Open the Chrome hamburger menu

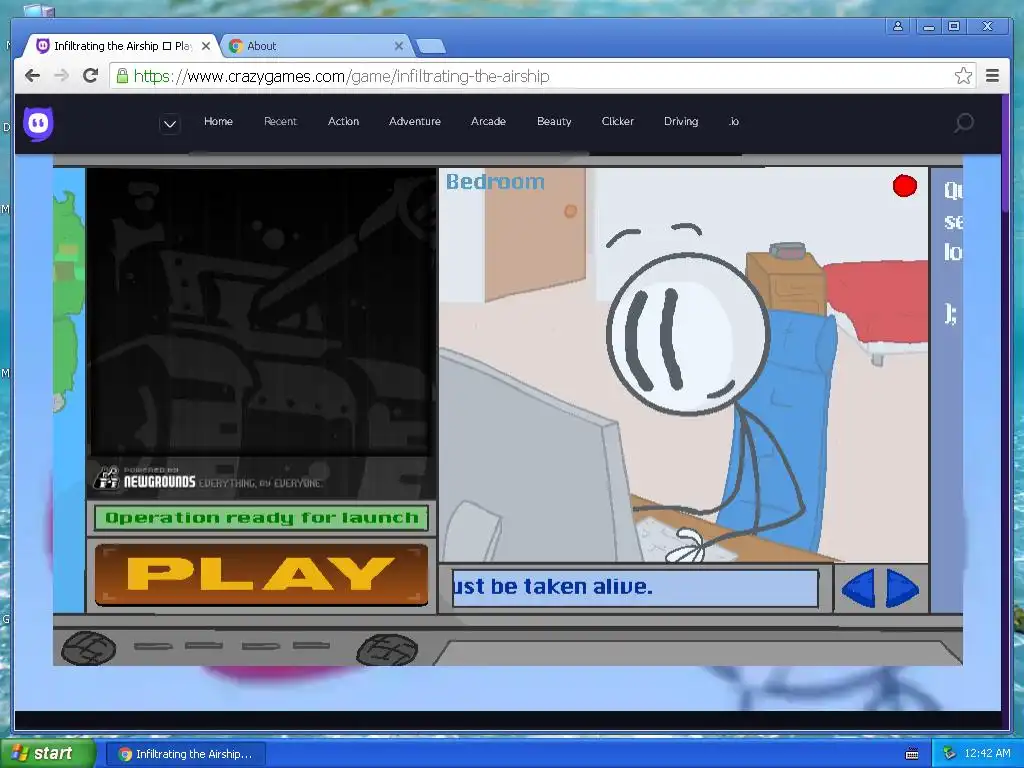tap(992, 76)
